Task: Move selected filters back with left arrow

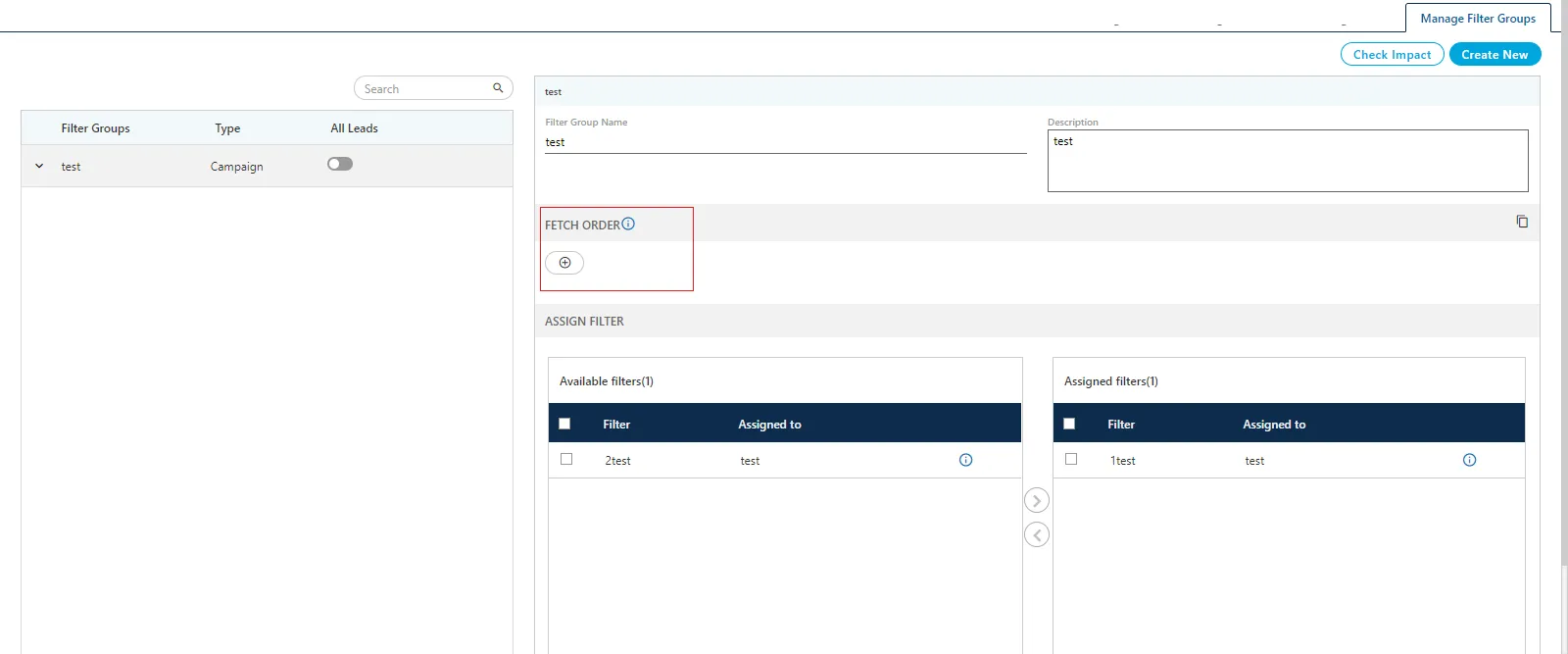Action: coord(1037,534)
